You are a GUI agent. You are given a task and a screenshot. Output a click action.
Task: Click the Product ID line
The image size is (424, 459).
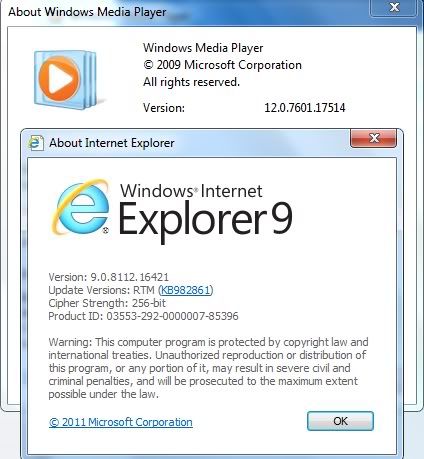[x=143, y=316]
